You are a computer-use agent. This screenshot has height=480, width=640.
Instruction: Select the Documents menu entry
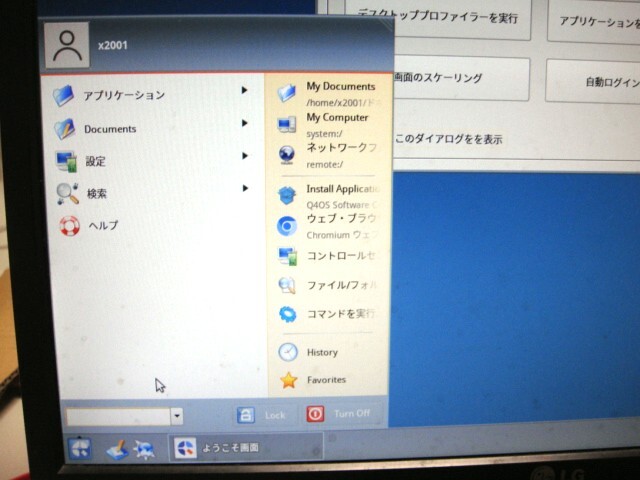pos(156,128)
